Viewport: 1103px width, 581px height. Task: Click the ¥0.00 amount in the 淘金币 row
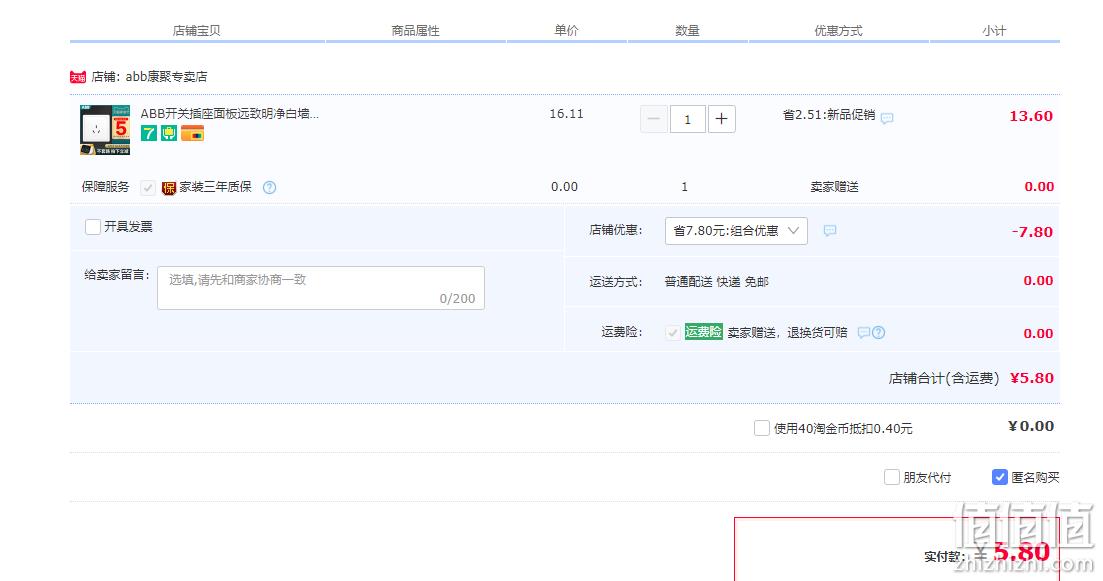tap(1031, 426)
